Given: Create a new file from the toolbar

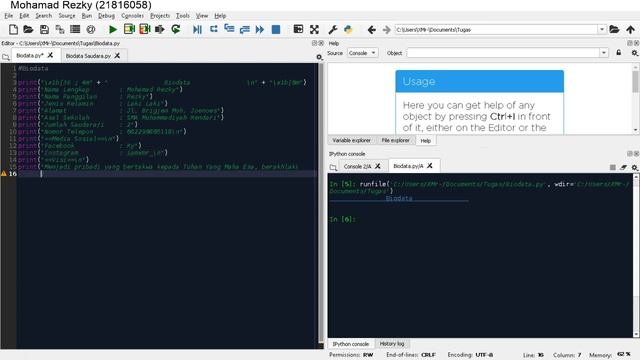Looking at the screenshot, I should 13,29.
